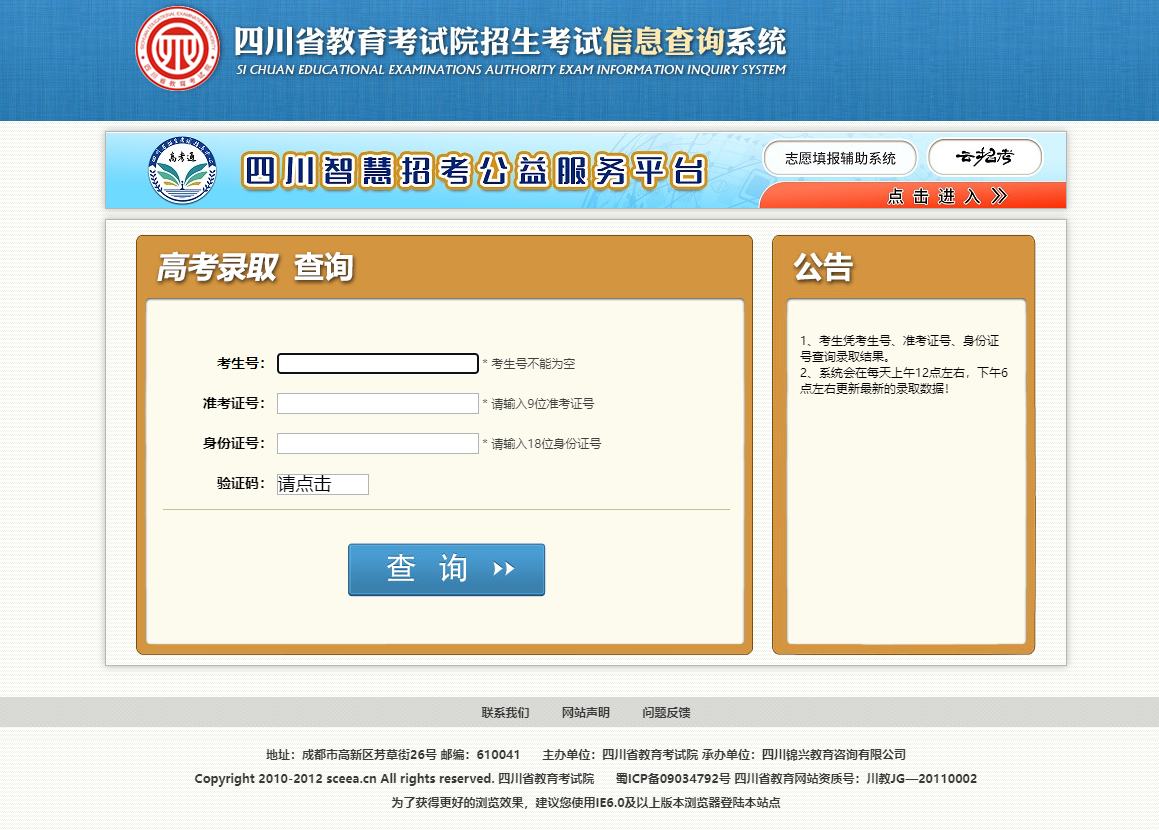Click the red Sichuan Examination Authority logo

click(x=177, y=48)
